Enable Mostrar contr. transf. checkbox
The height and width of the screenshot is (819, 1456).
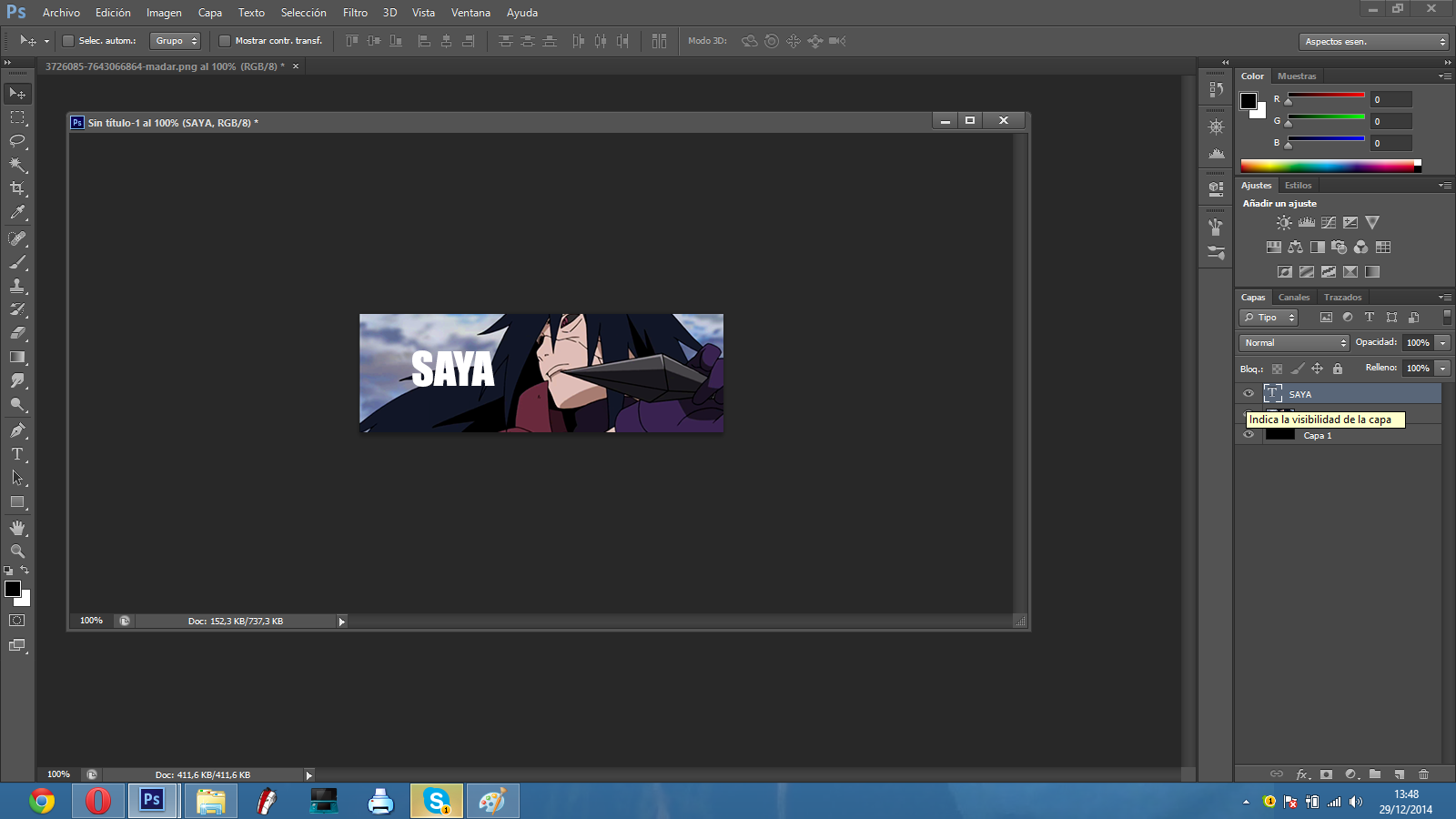point(224,41)
